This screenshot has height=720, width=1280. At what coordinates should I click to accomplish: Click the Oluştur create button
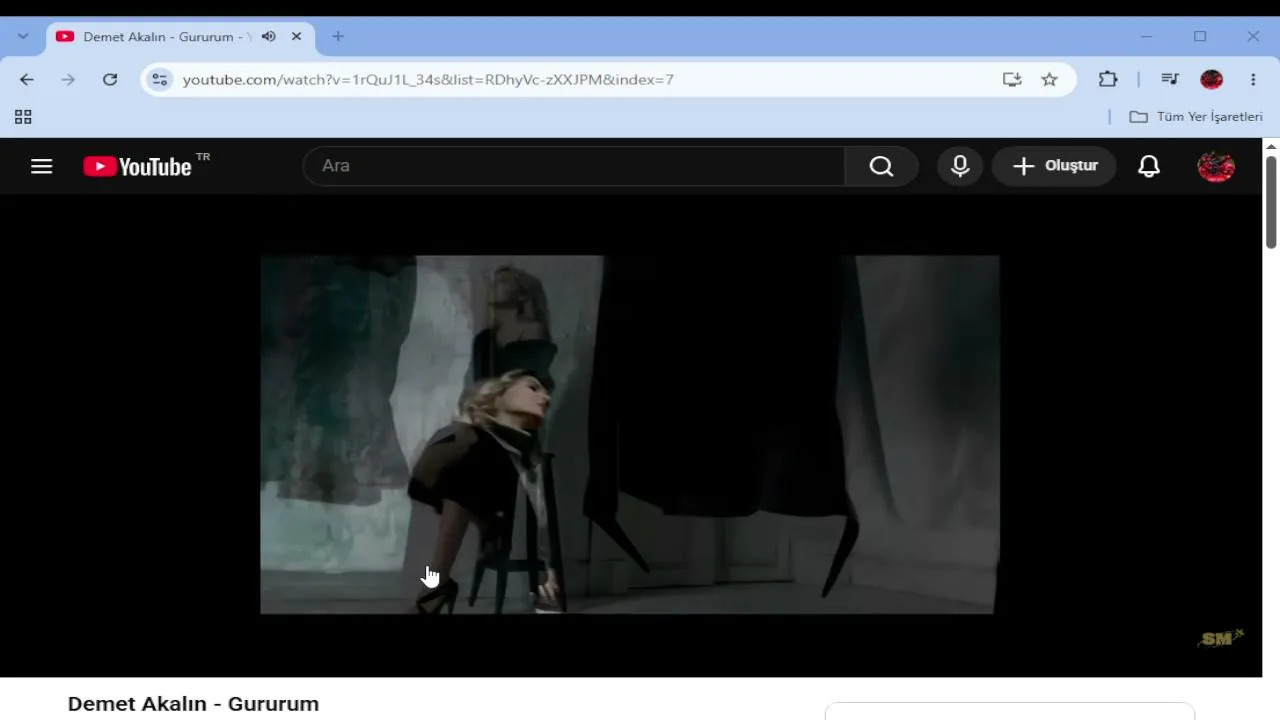pyautogui.click(x=1055, y=166)
